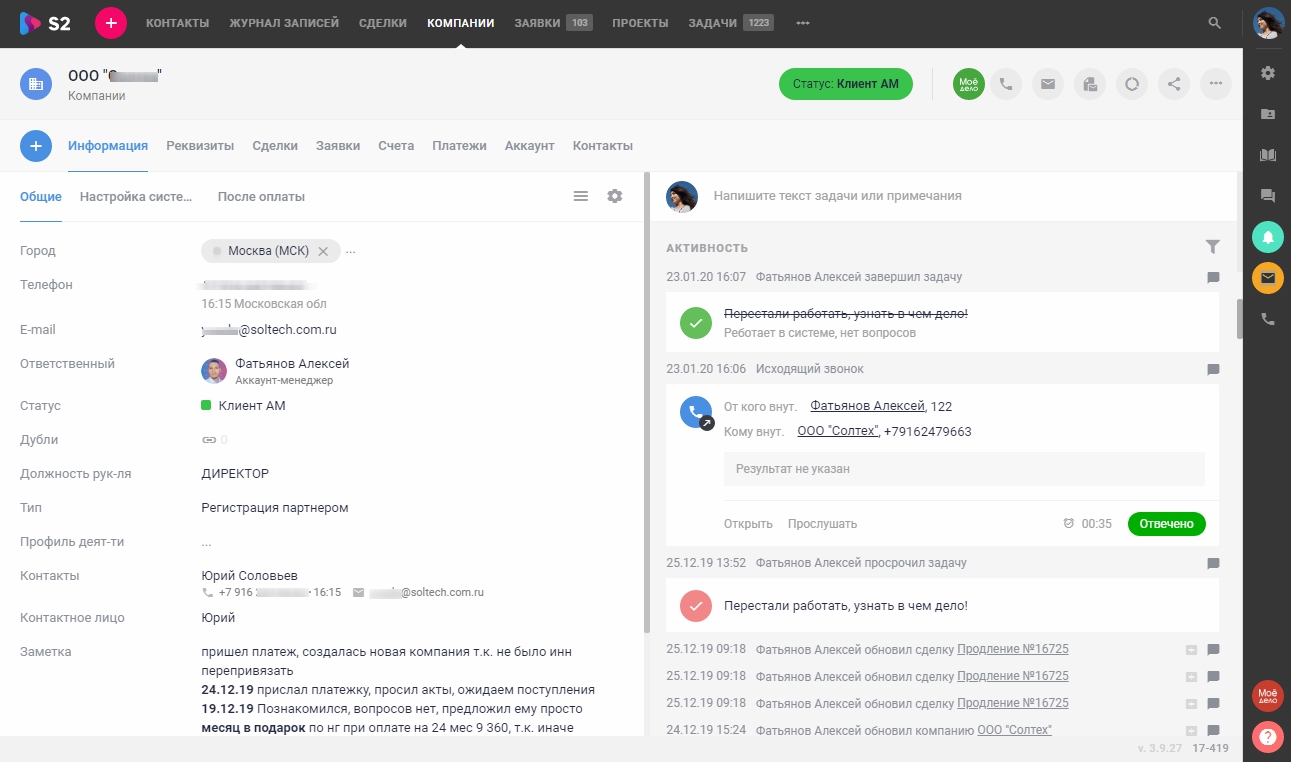
Task: Click the activity filter funnel icon
Action: point(1213,246)
